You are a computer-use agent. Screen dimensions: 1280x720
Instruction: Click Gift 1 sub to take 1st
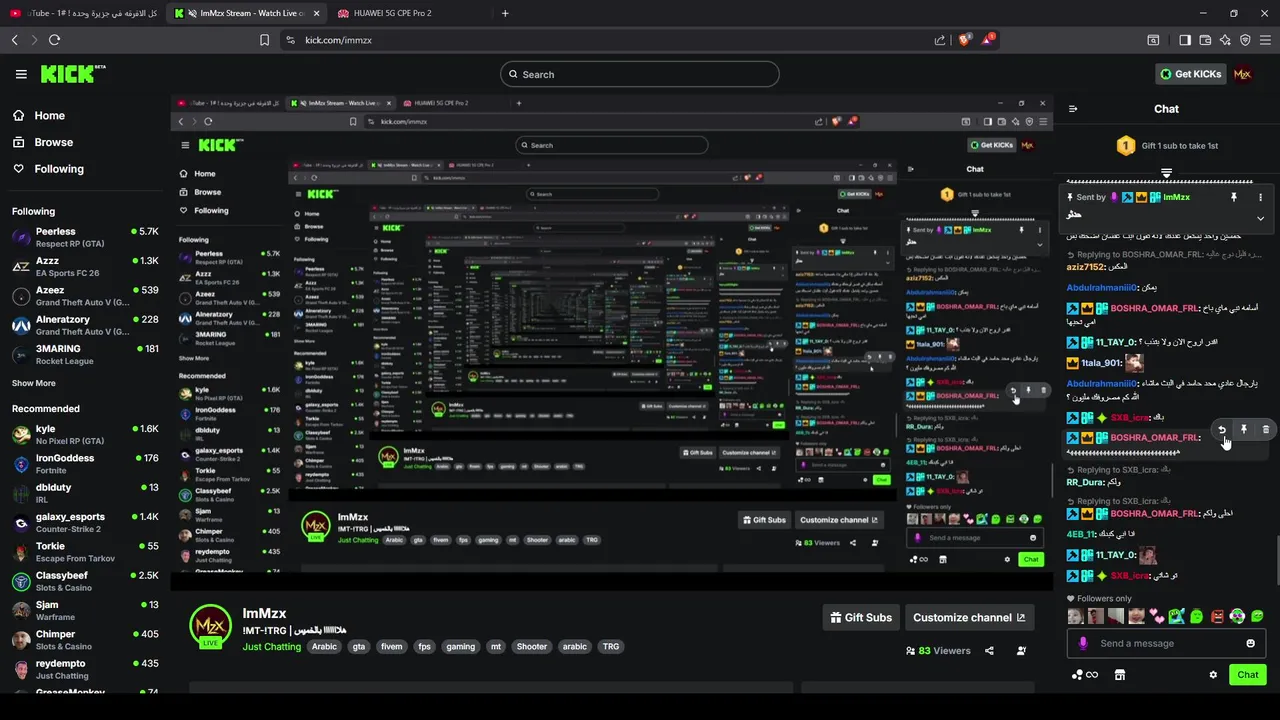point(1166,146)
